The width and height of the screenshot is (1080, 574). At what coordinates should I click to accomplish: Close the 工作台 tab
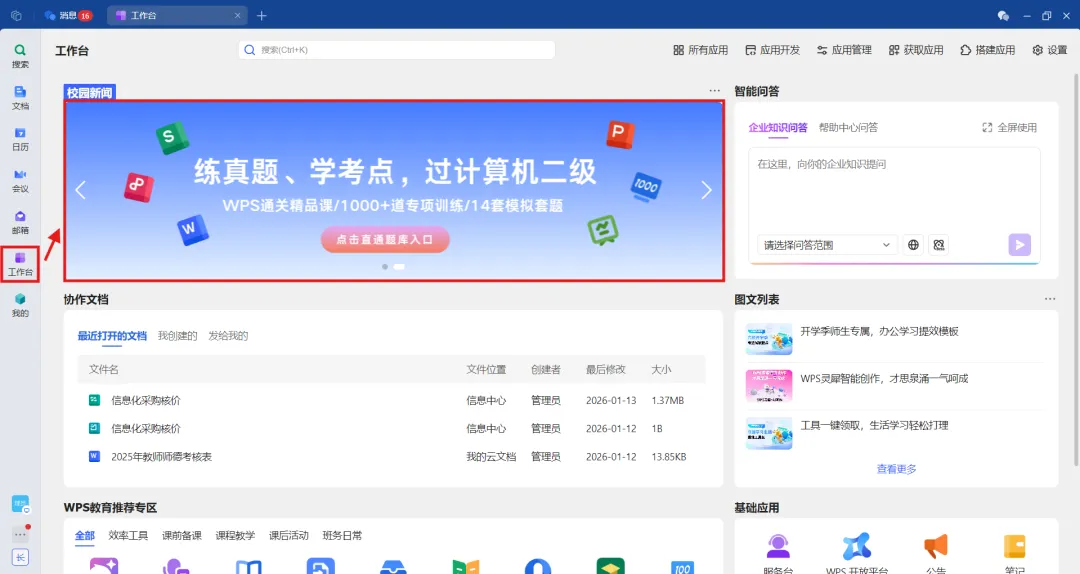coord(238,15)
